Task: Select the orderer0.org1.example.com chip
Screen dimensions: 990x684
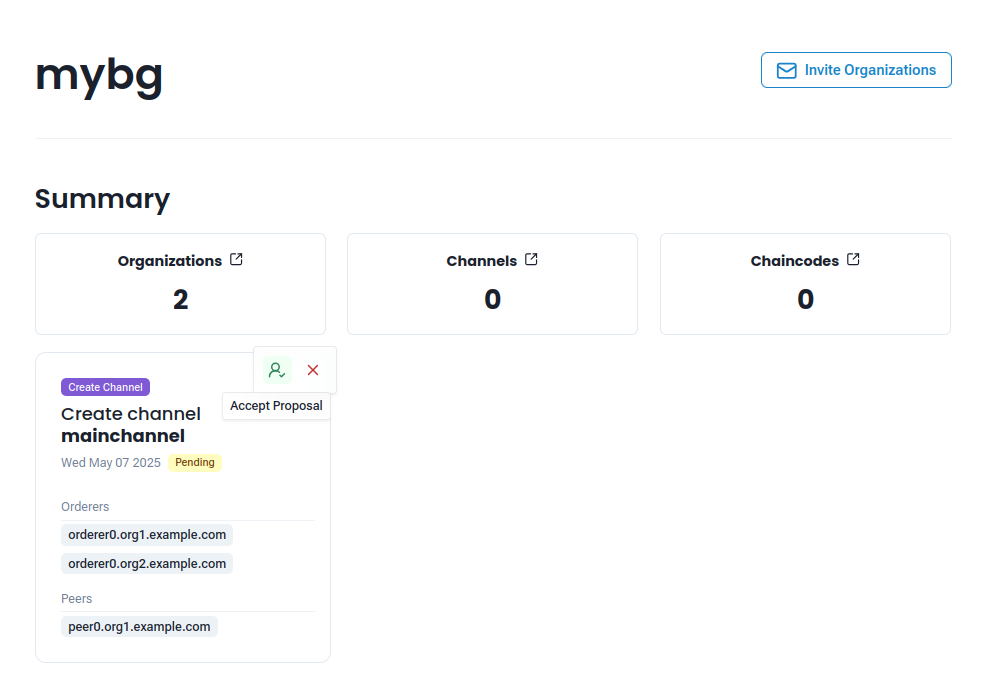Action: [147, 535]
